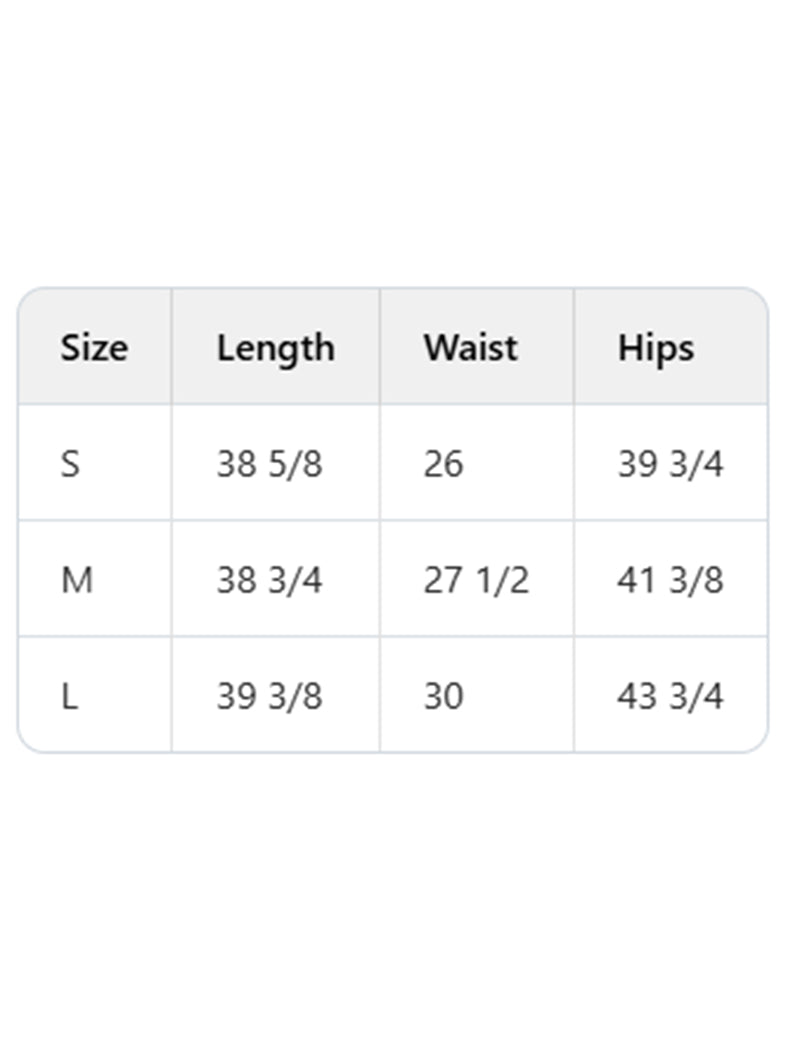Screen dimensions: 800x1050
Task: Click the Size column header
Action: [94, 348]
